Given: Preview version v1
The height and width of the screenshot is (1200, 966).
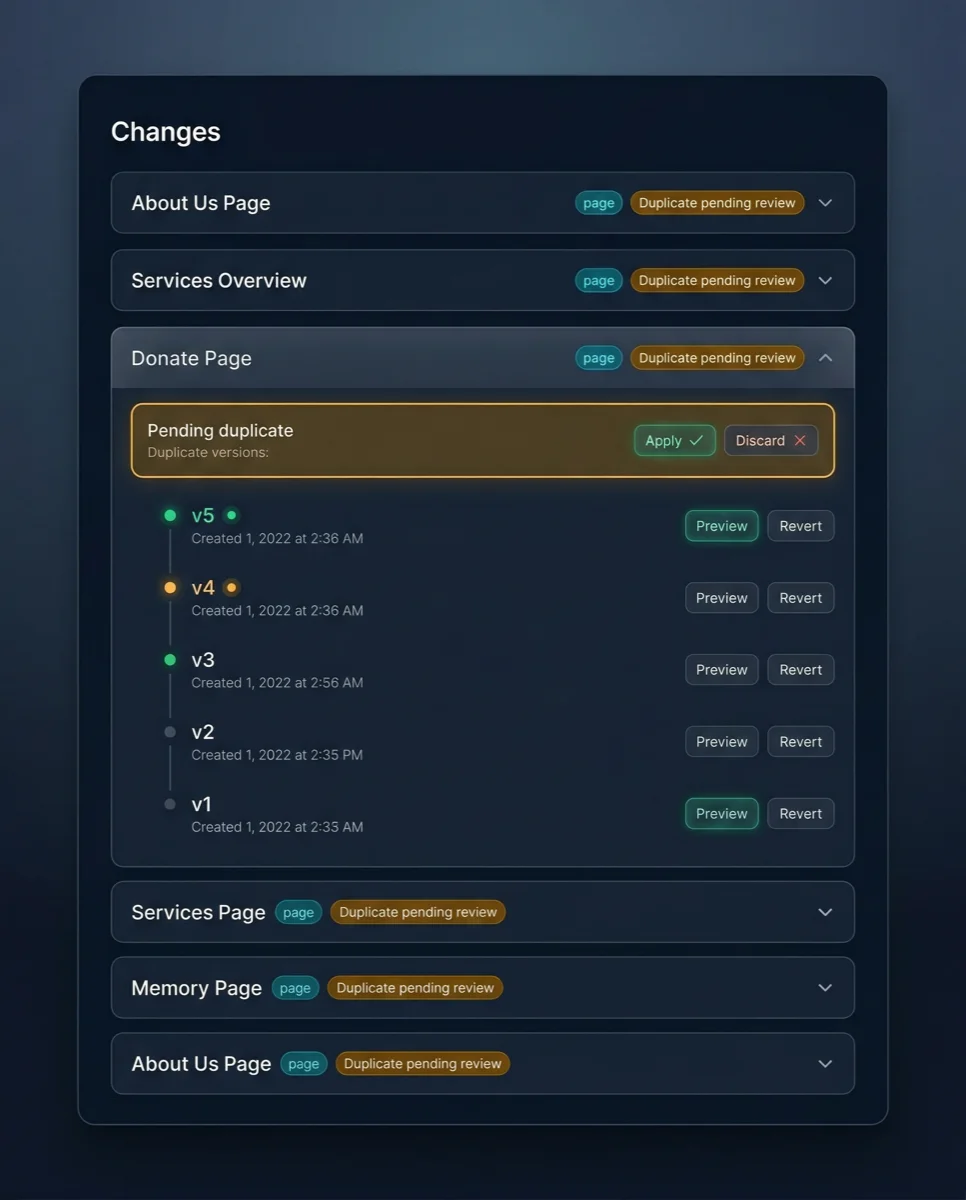Looking at the screenshot, I should pyautogui.click(x=721, y=813).
